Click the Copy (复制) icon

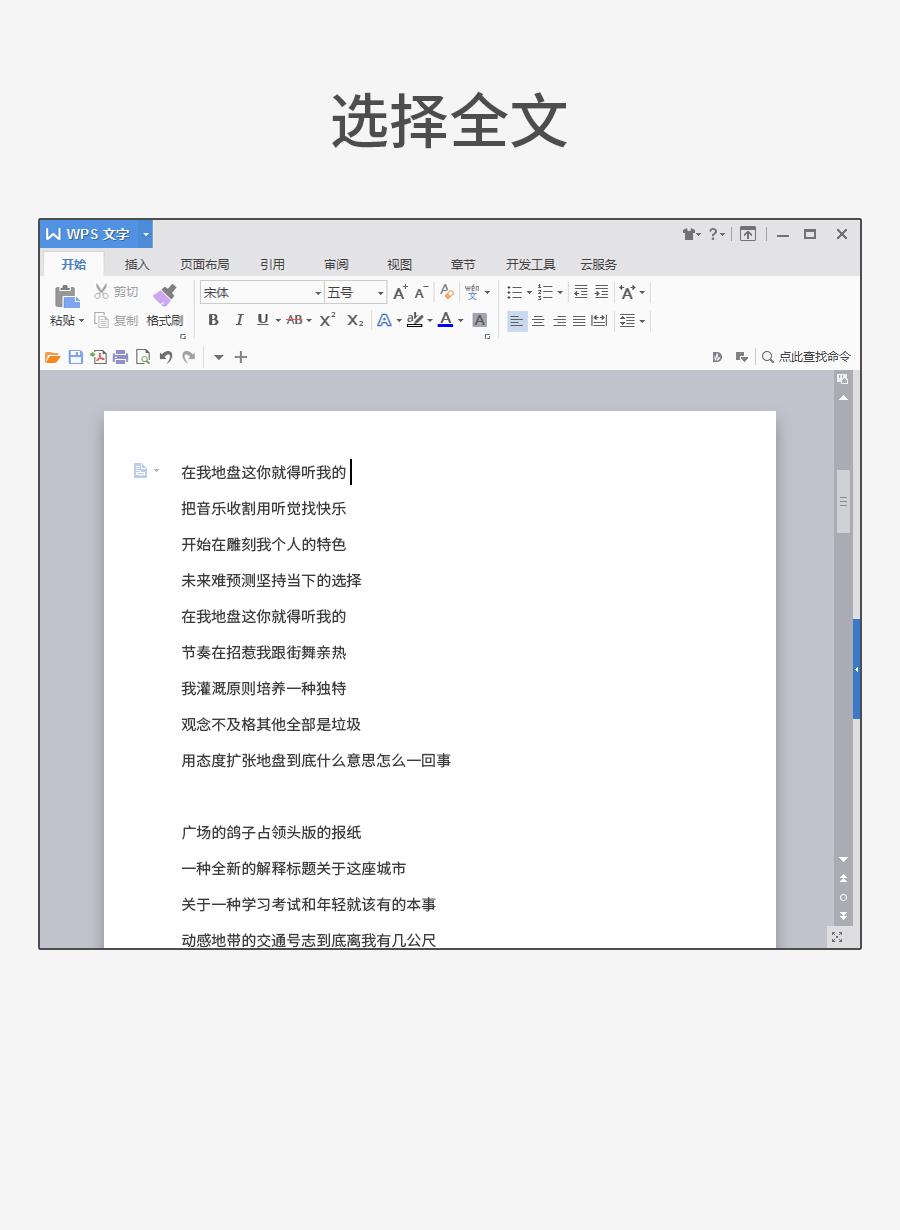(101, 320)
